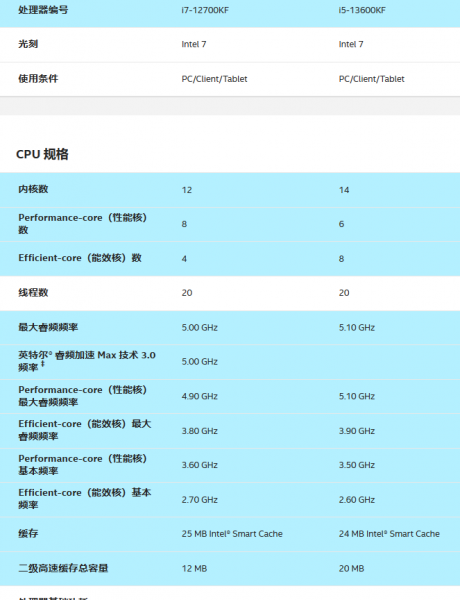This screenshot has height=600, width=460.
Task: Click the Efficient-core 最大睿频频率 label
Action: [x=85, y=430]
